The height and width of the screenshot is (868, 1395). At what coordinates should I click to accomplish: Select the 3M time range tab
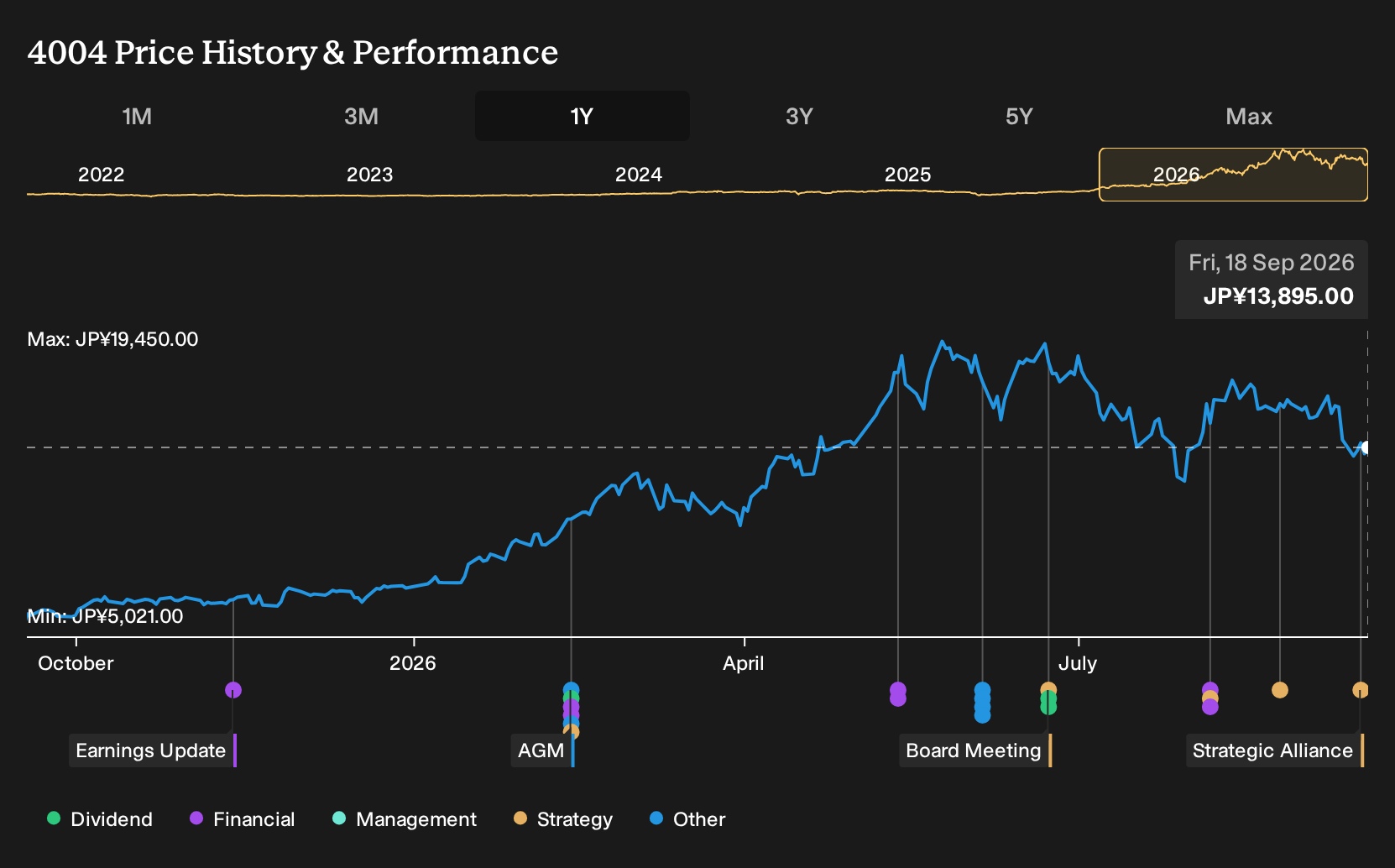point(361,116)
